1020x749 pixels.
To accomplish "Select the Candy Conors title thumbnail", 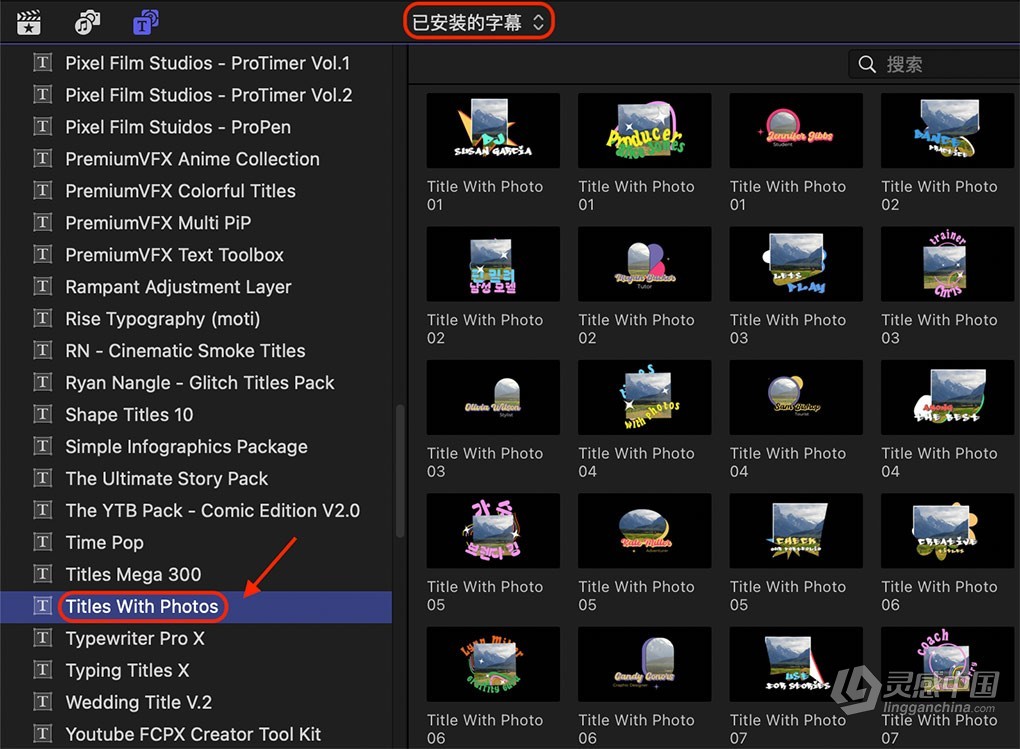I will (645, 664).
